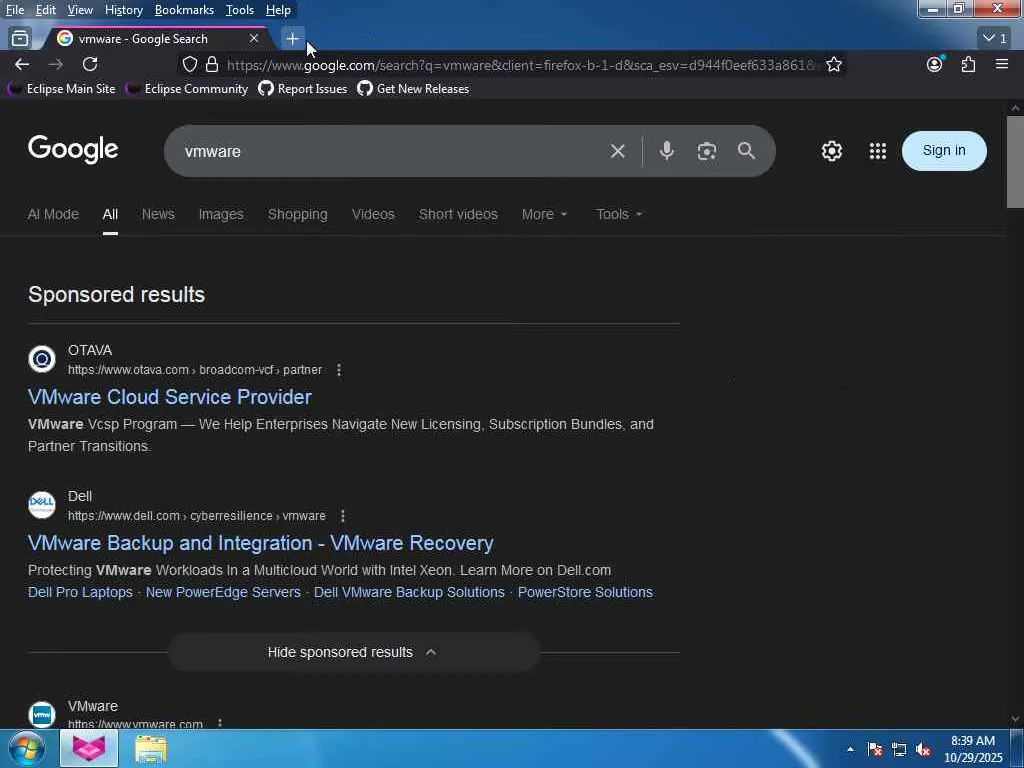Viewport: 1024px width, 768px height.
Task: Open options menu for OTAVA ad
Action: click(x=338, y=370)
